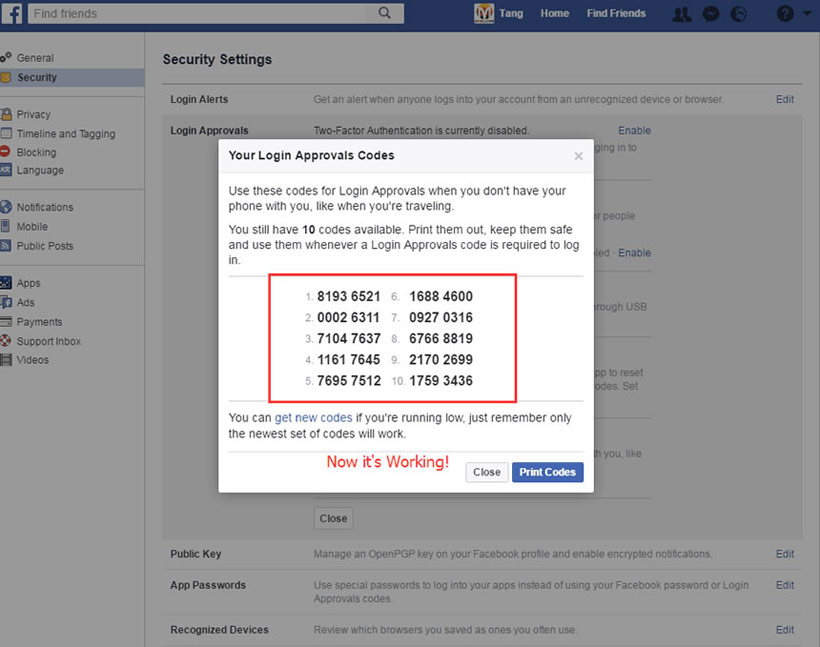
Task: Open Ads settings label
Action: pos(26,302)
